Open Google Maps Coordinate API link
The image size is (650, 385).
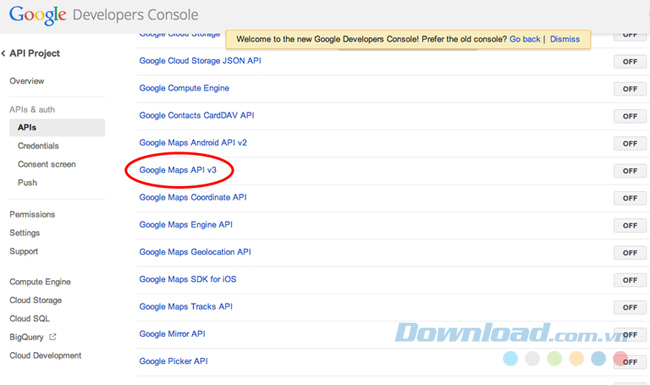tap(193, 198)
